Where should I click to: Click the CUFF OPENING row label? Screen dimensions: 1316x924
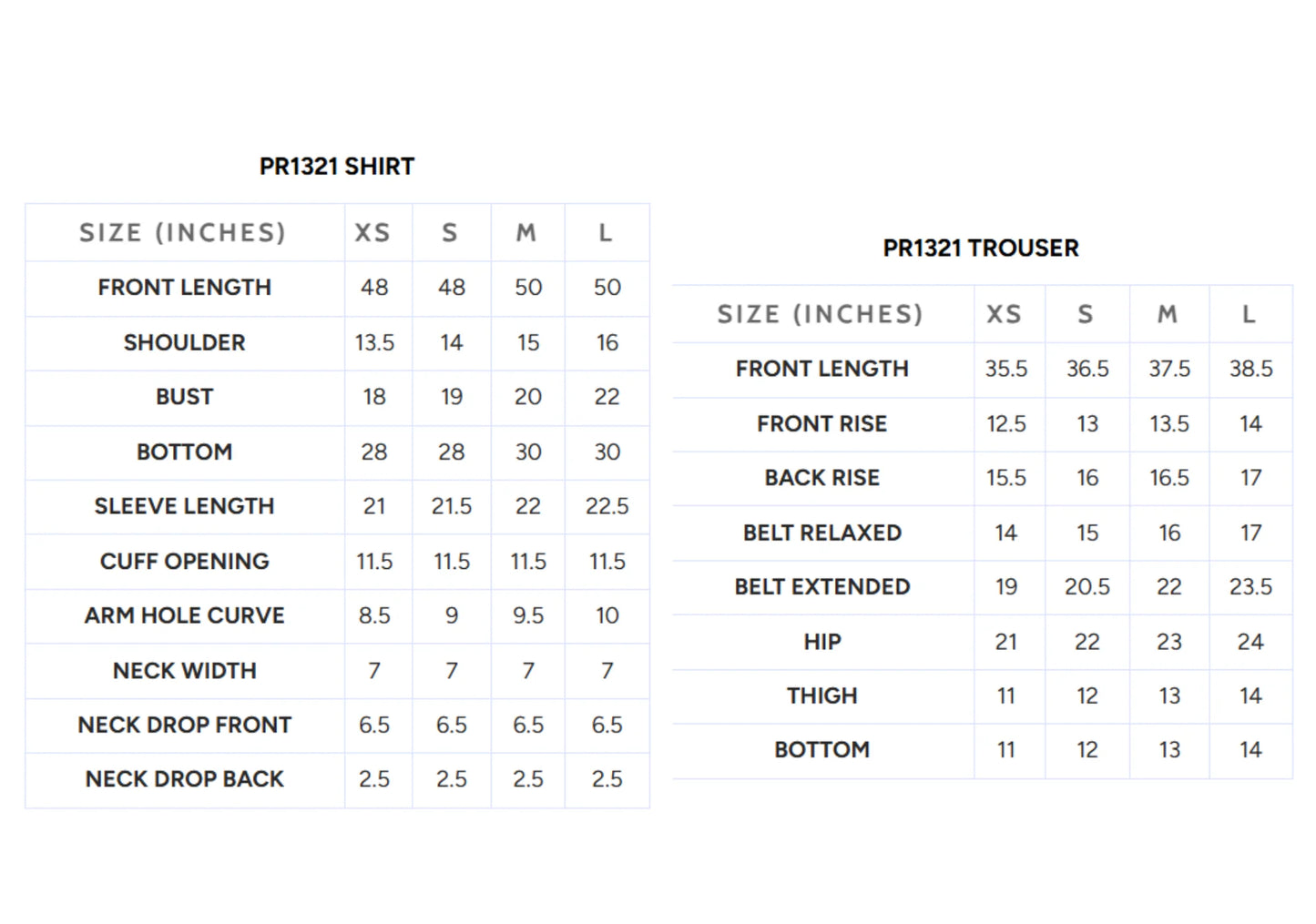pyautogui.click(x=185, y=561)
